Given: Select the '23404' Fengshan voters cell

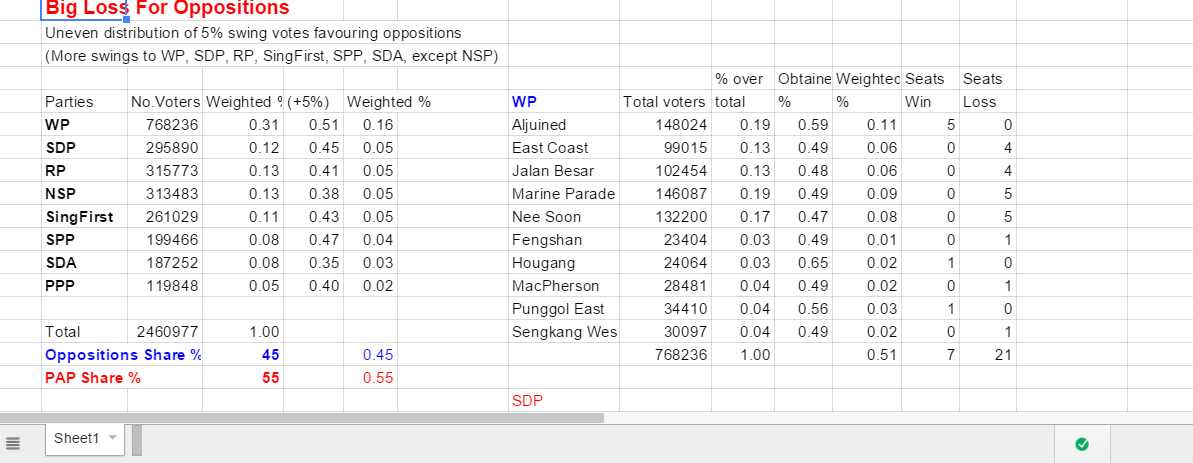Looking at the screenshot, I should 666,239.
